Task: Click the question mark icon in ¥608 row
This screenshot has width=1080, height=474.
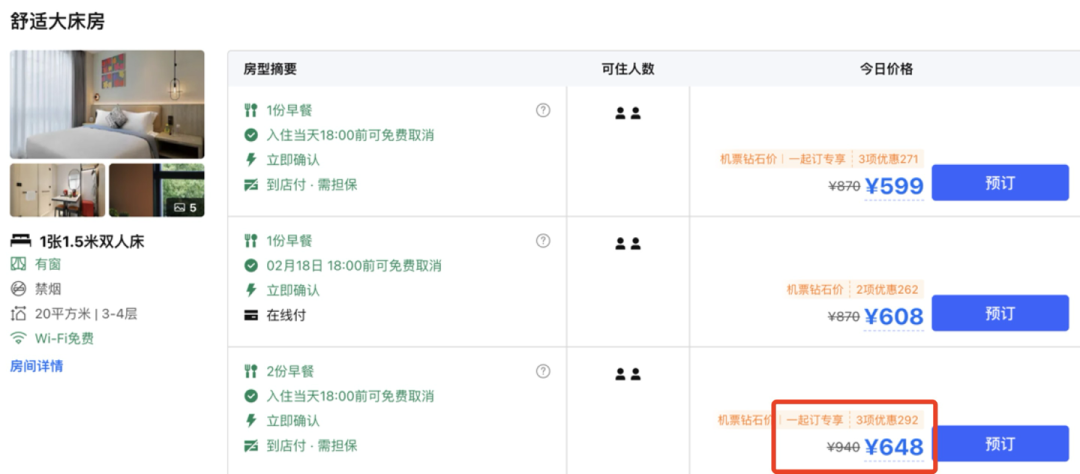Action: pyautogui.click(x=543, y=241)
